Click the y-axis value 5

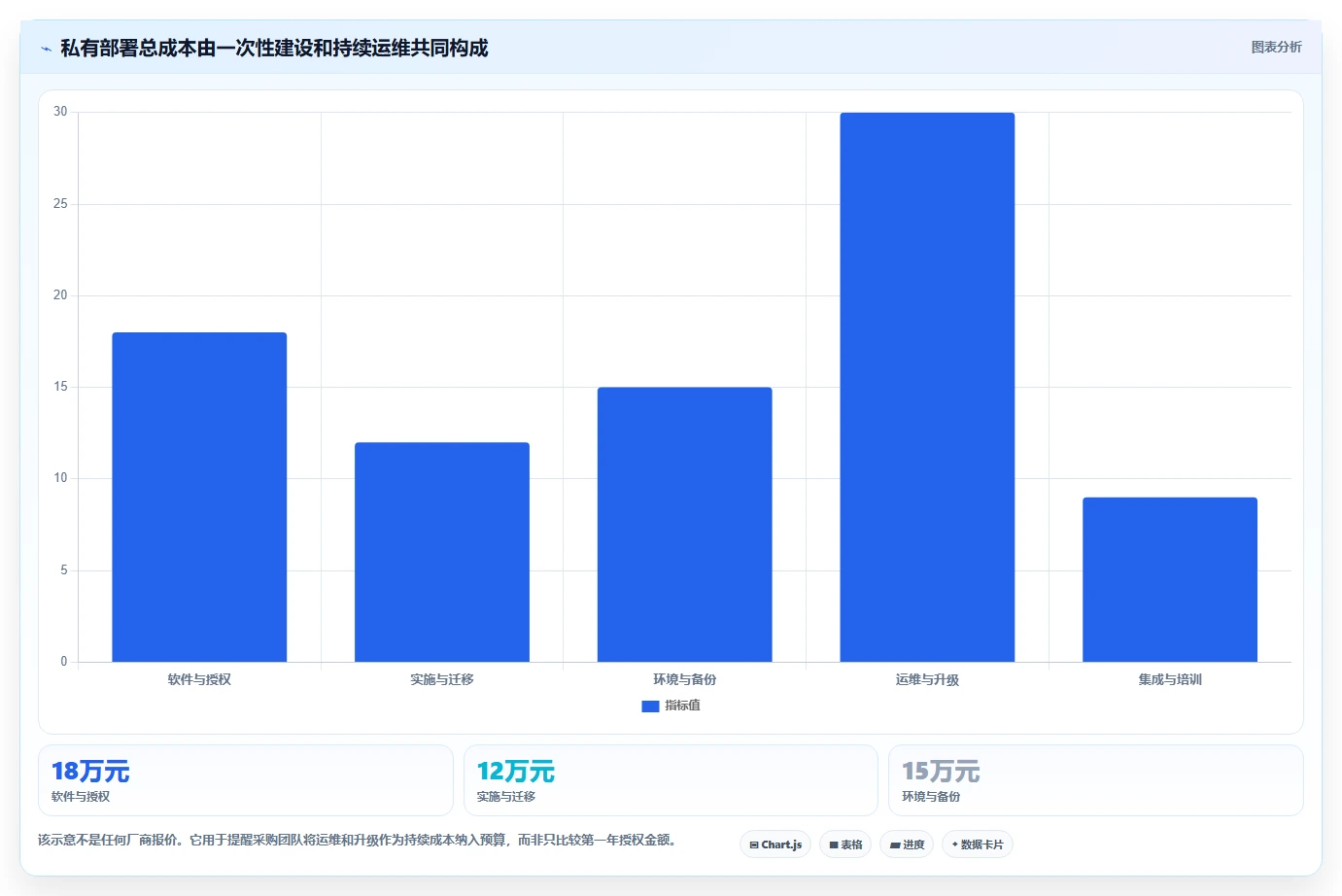coord(64,570)
